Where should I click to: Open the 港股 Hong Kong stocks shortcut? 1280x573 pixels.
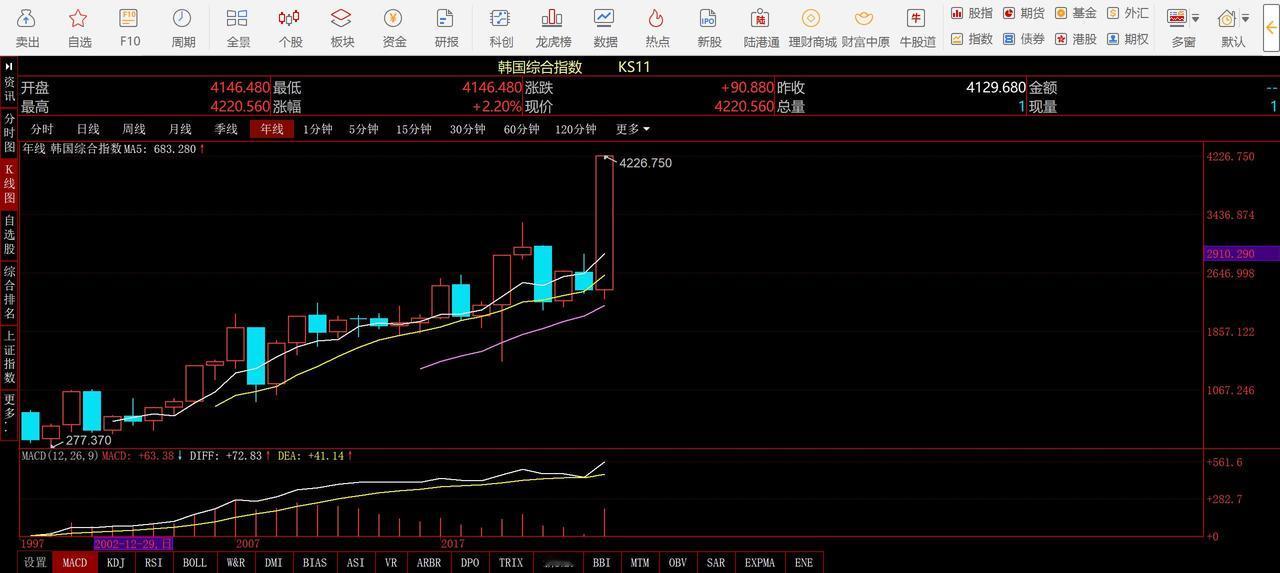tap(1075, 39)
